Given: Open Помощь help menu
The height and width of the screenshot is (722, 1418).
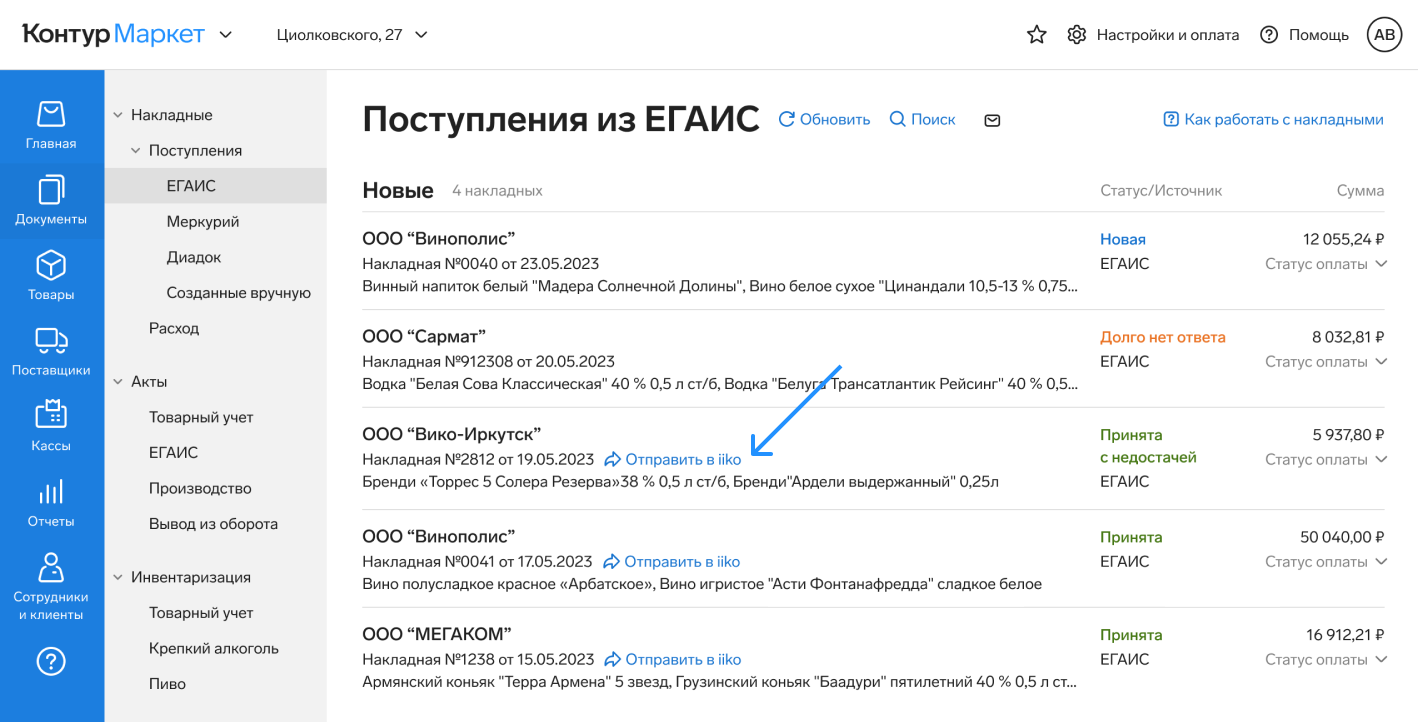Looking at the screenshot, I should click(x=1304, y=35).
